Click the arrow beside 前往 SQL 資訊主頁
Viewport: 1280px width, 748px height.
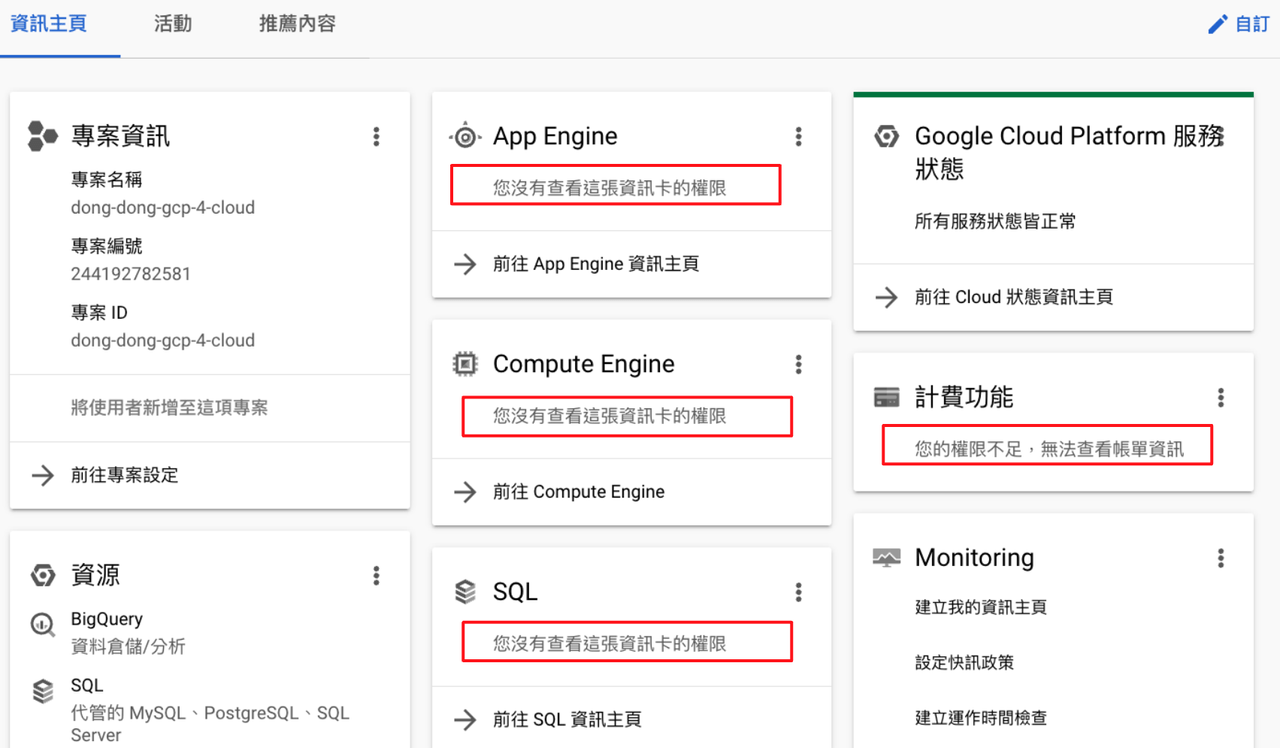[x=465, y=719]
